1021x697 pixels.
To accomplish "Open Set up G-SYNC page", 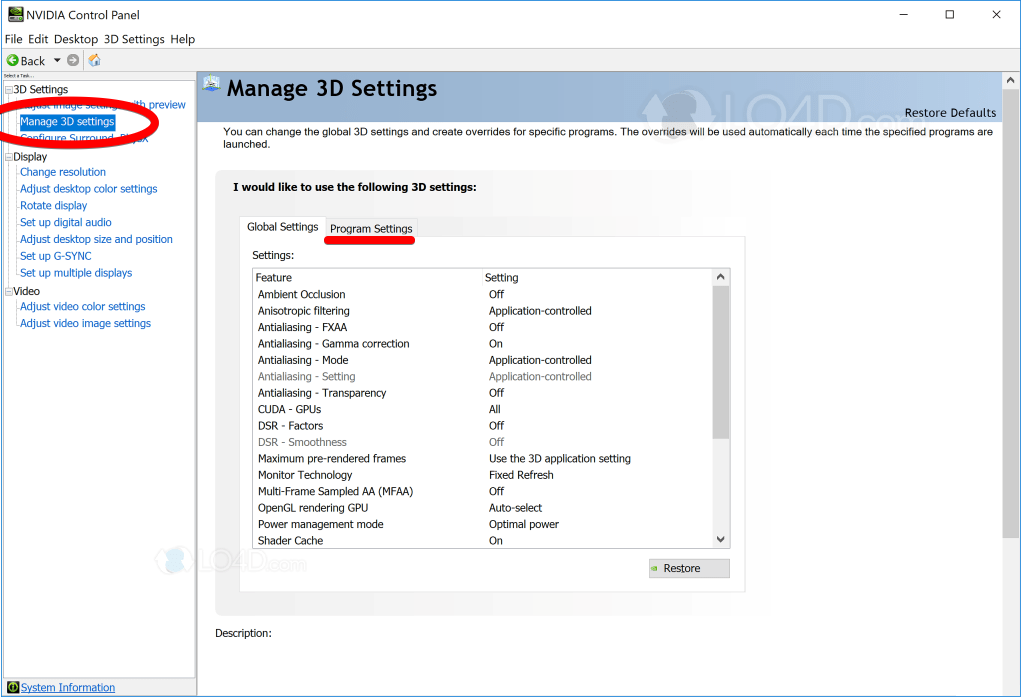I will click(x=55, y=257).
